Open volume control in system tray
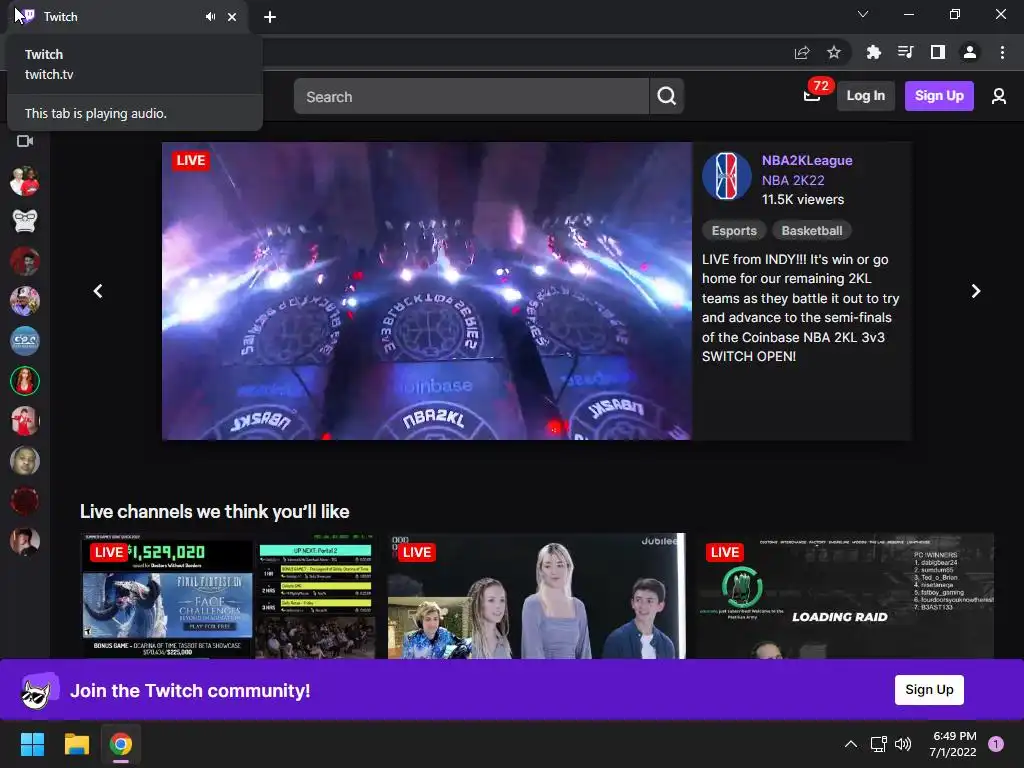 pos(903,744)
